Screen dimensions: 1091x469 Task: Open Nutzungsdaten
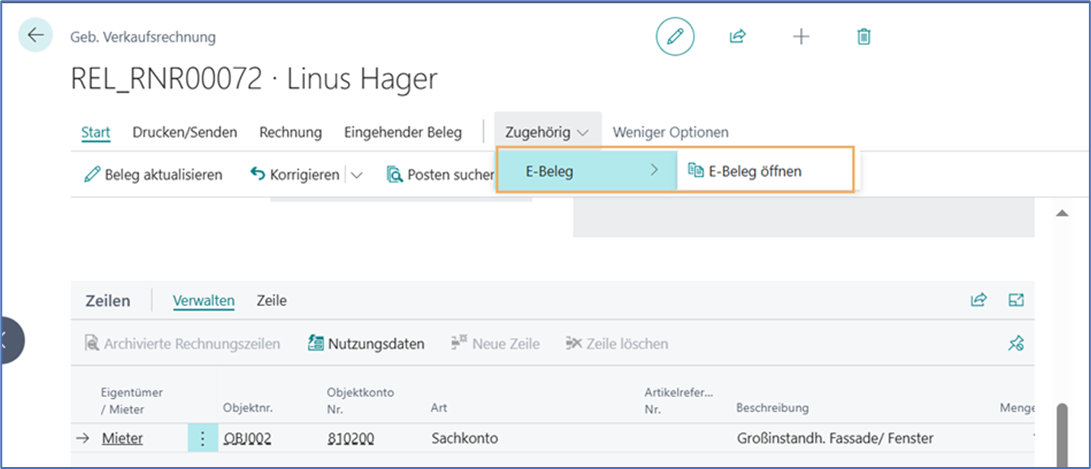[366, 344]
